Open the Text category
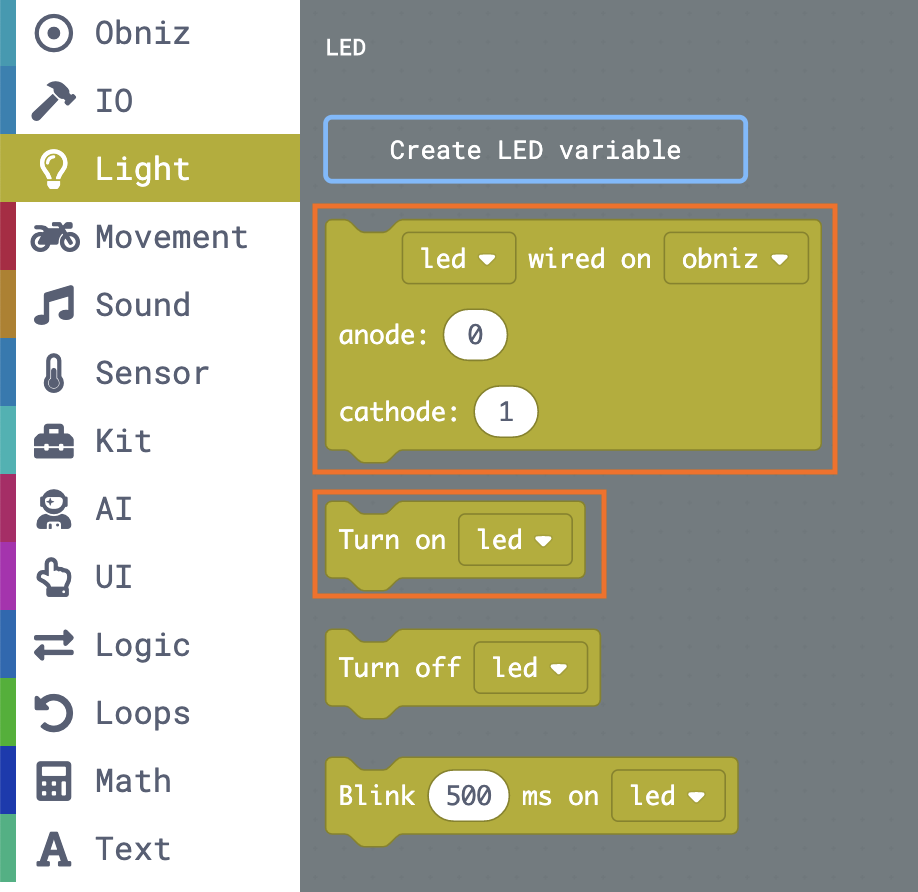This screenshot has width=918, height=892. coord(150,849)
